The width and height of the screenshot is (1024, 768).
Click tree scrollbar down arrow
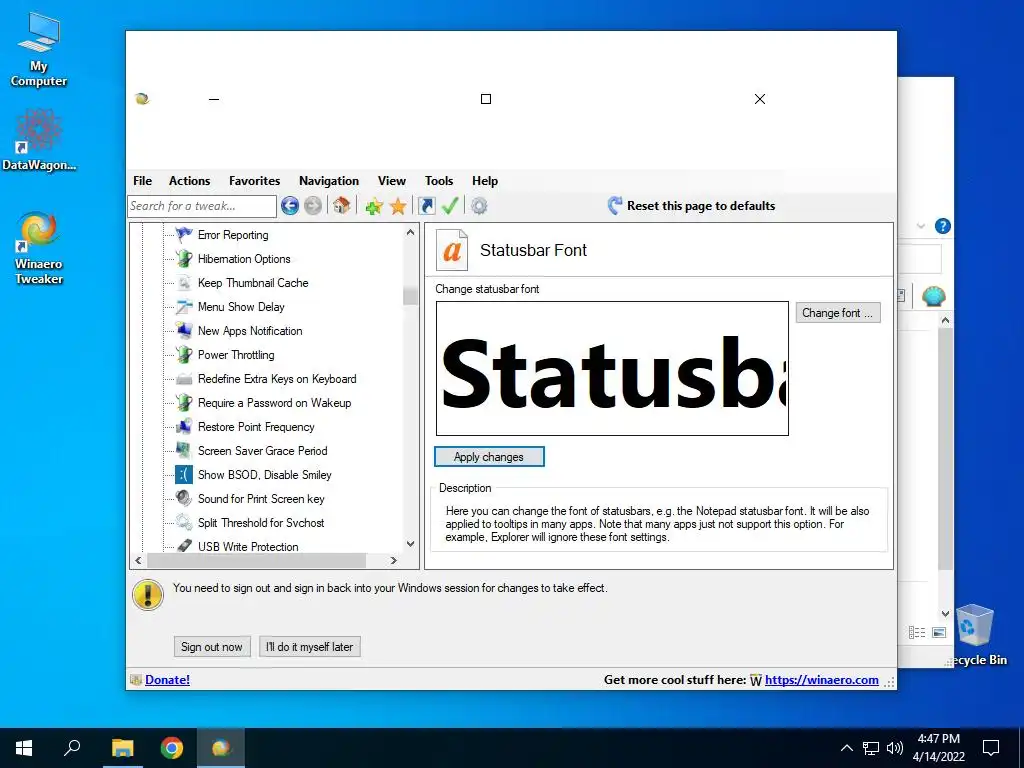coord(410,544)
